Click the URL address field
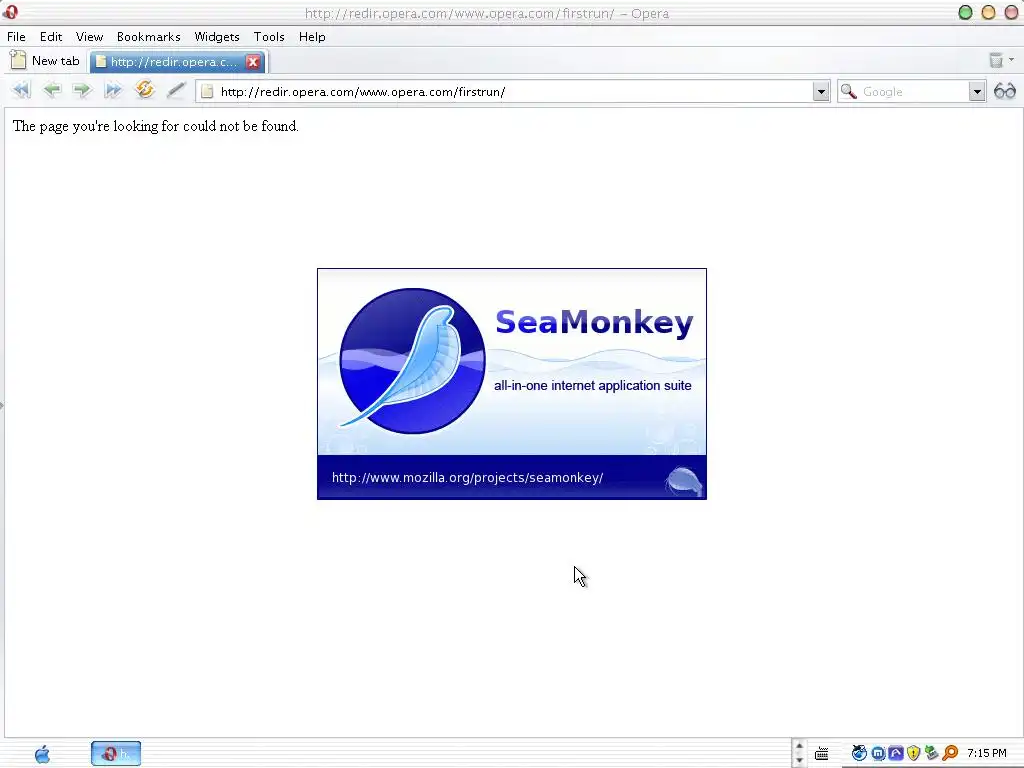 [515, 91]
